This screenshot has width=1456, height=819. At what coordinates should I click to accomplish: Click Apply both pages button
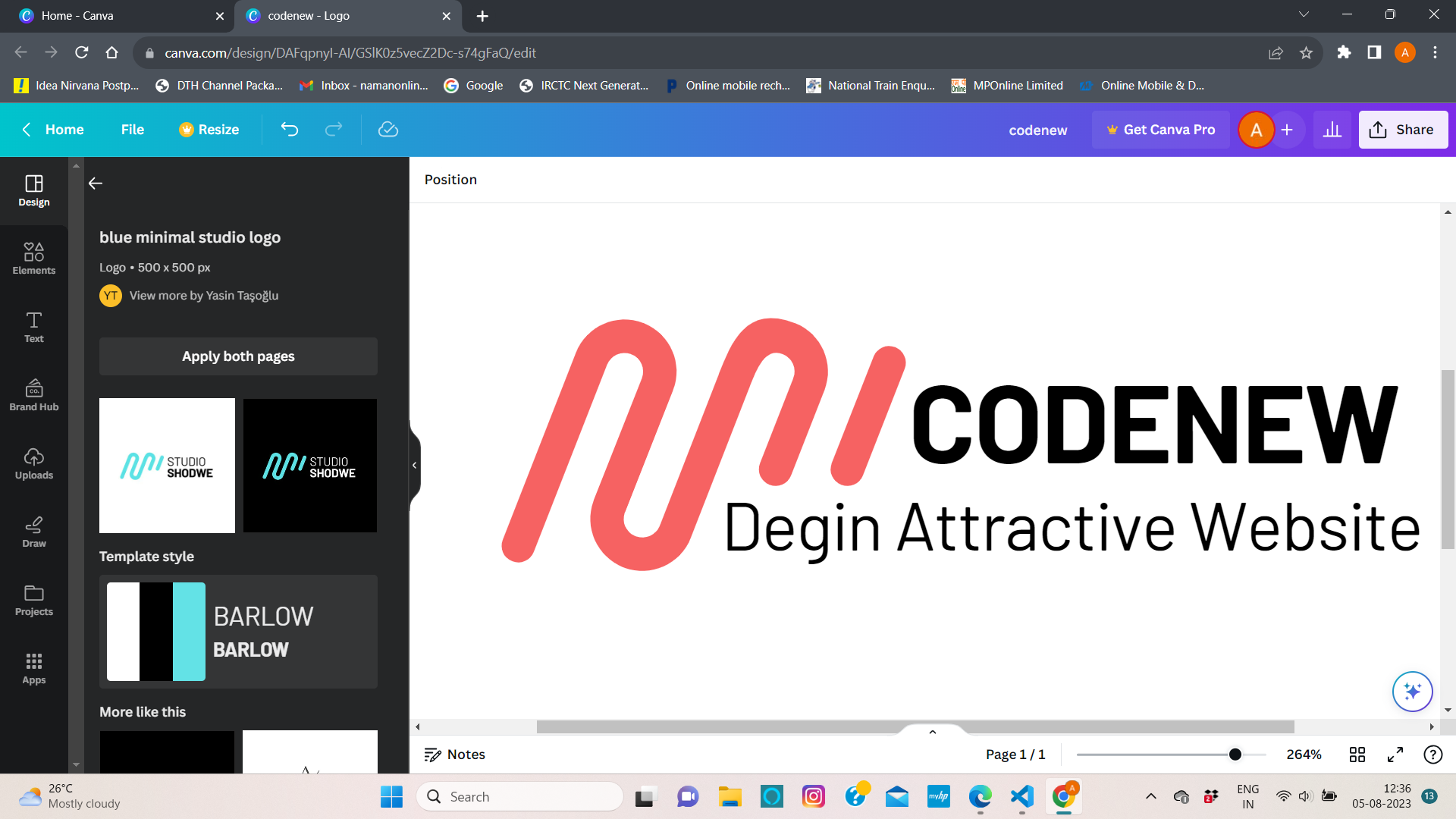click(238, 356)
